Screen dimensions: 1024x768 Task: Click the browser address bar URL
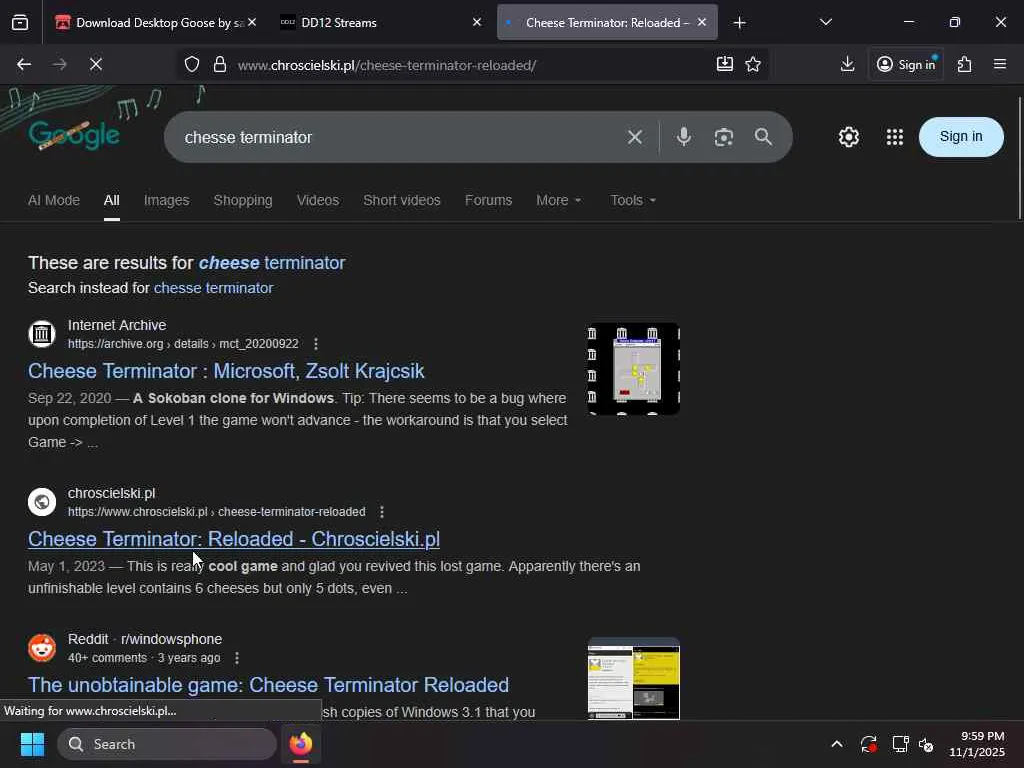(387, 65)
